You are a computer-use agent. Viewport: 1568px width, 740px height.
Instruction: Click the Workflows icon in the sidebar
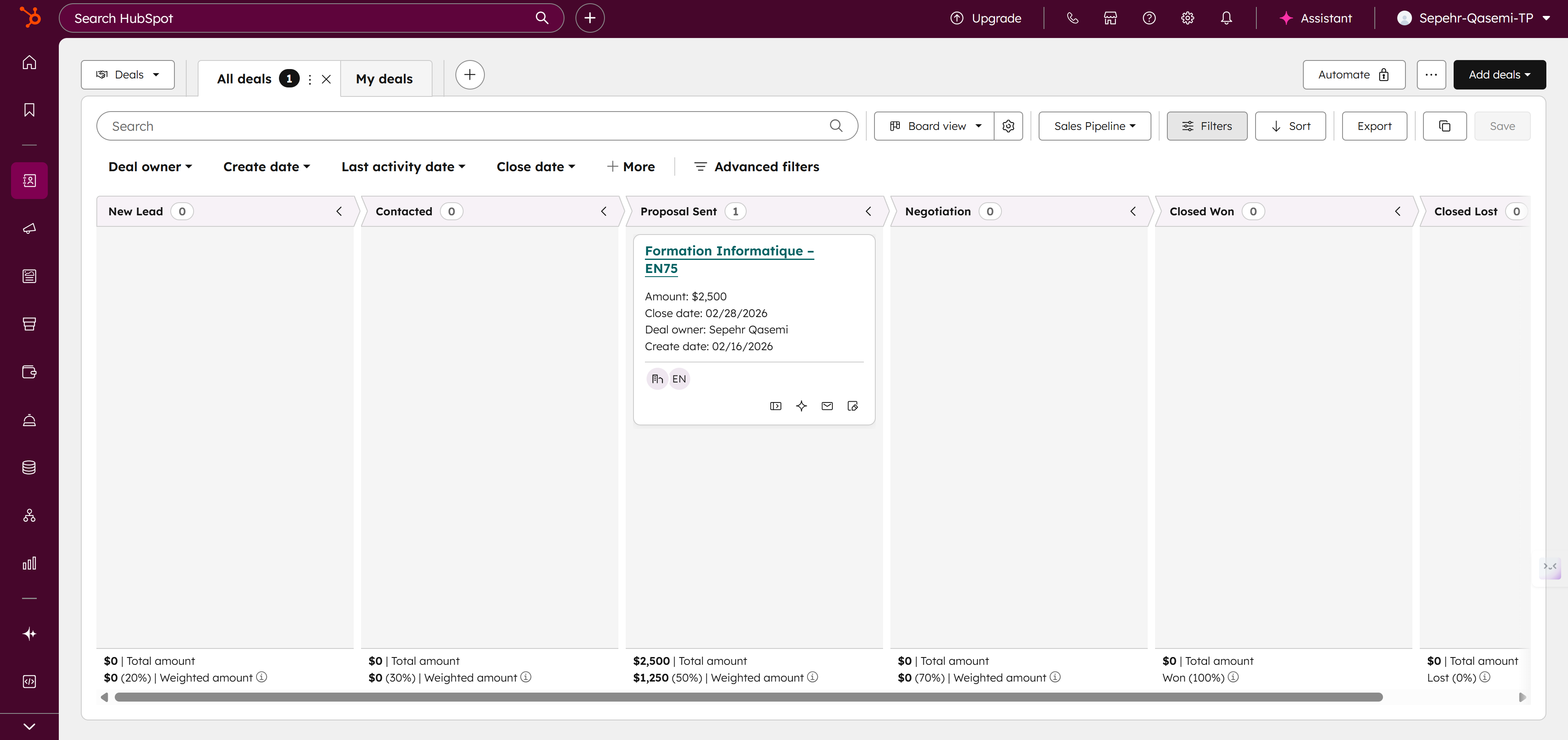[x=29, y=515]
